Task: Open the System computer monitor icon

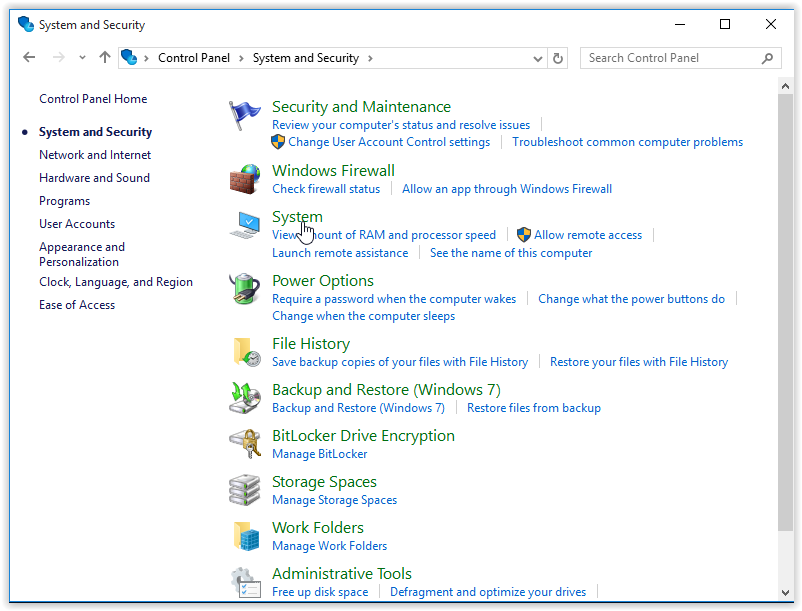Action: point(244,225)
